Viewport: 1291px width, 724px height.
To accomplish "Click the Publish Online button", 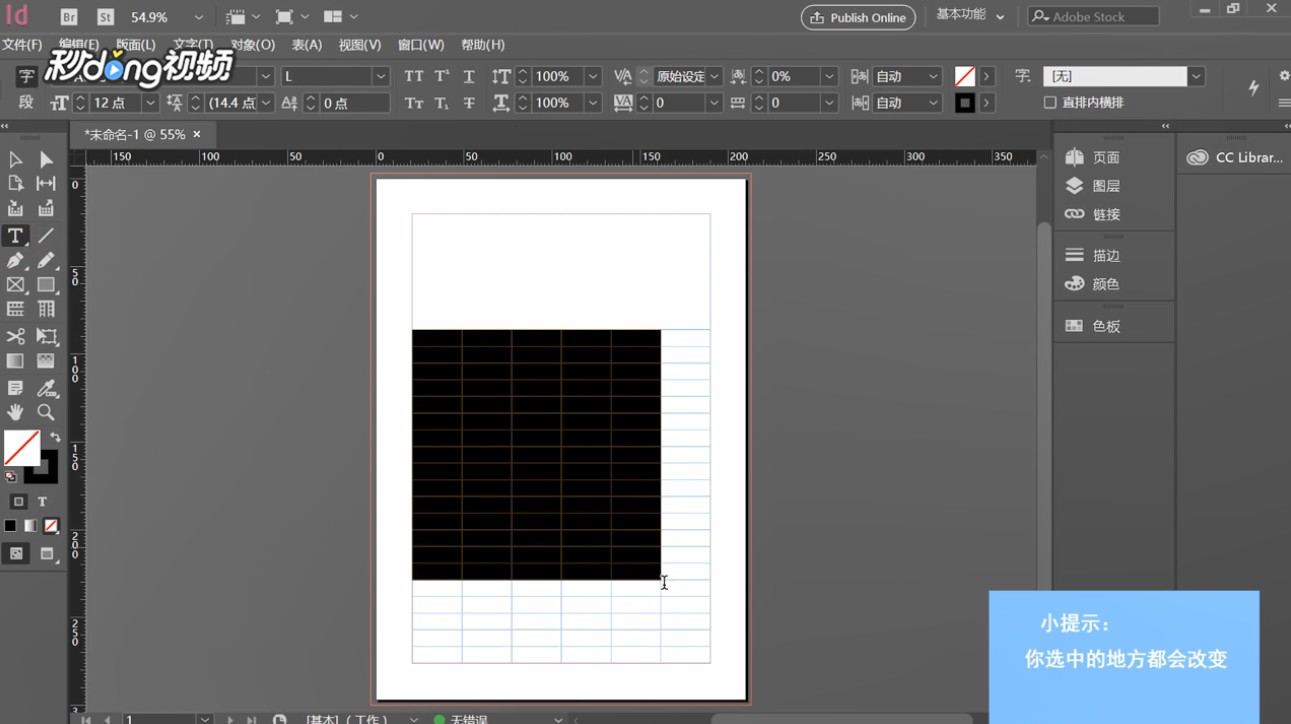I will [x=858, y=17].
